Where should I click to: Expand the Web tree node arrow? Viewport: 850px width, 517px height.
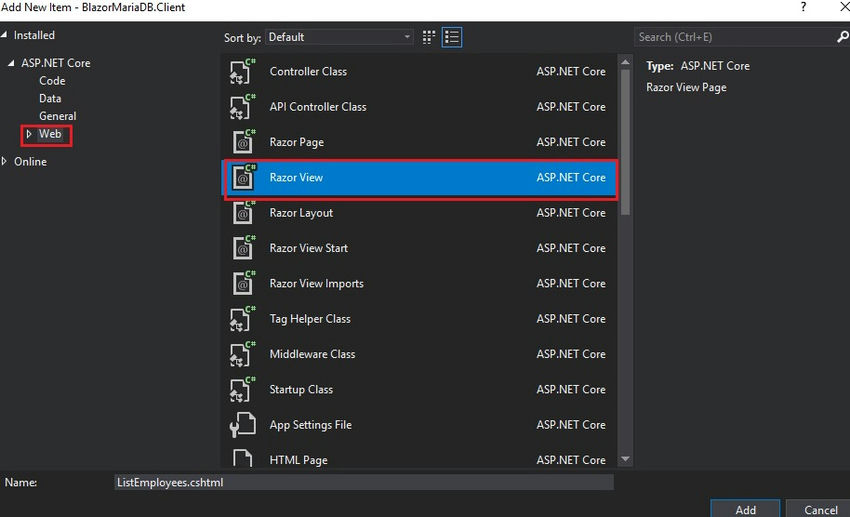pyautogui.click(x=29, y=134)
